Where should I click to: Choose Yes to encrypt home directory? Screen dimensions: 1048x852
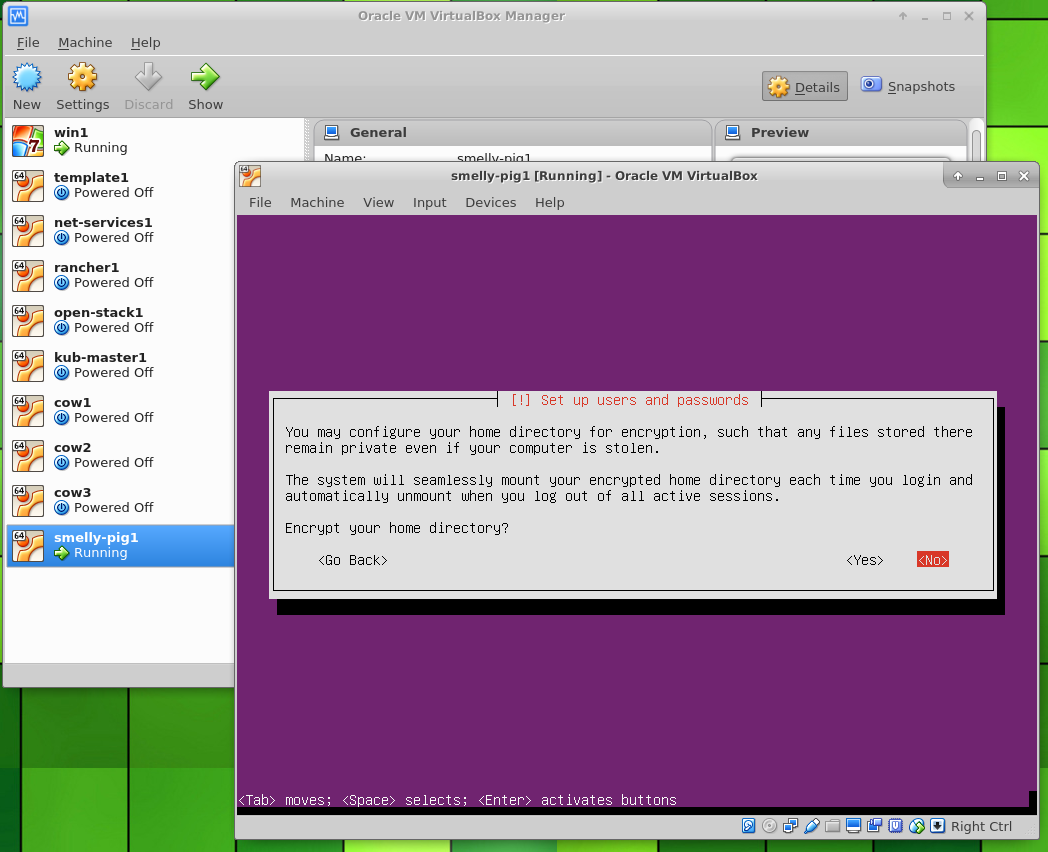(x=865, y=560)
